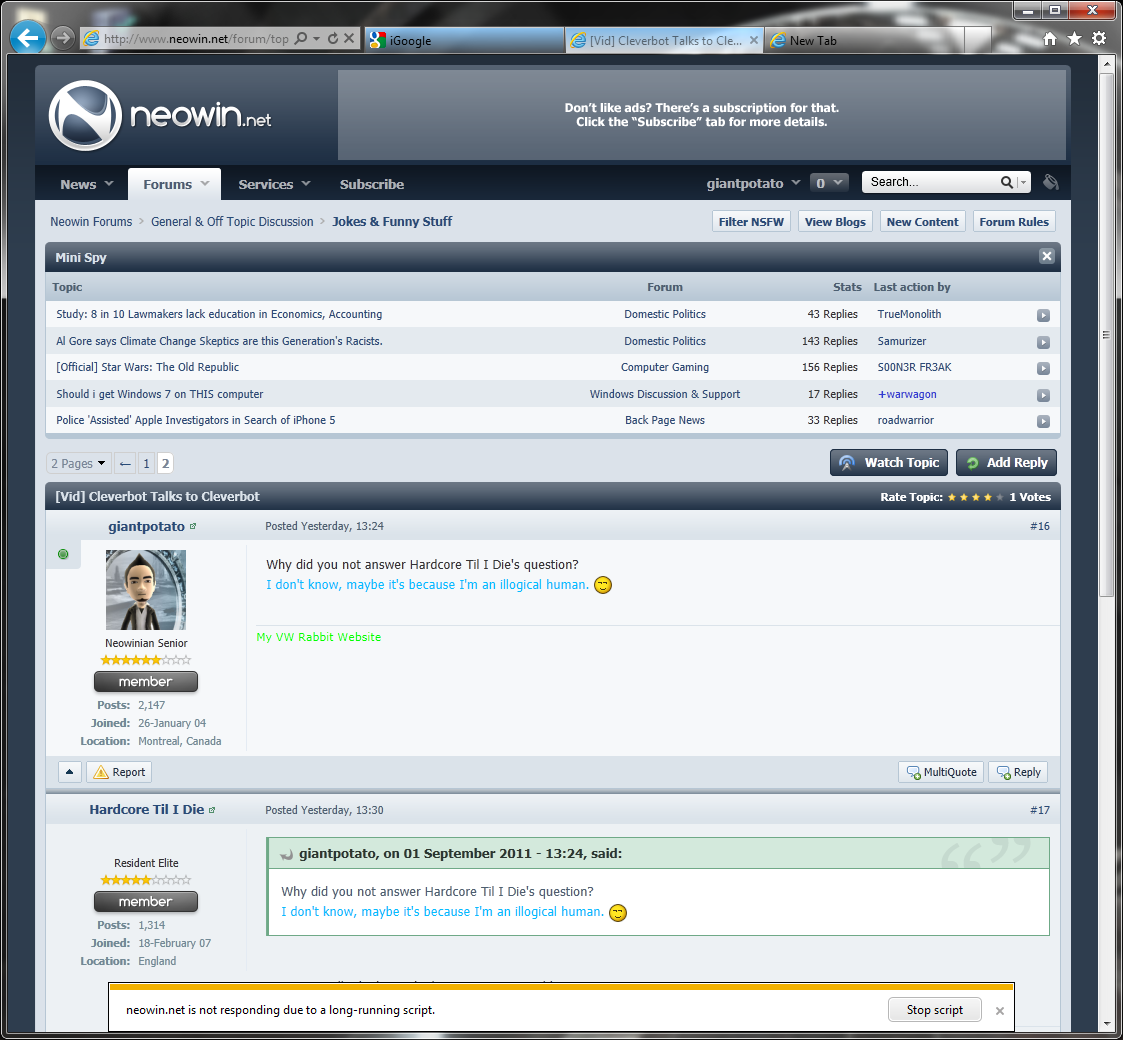Toggle Watch Topic for this thread
The image size is (1123, 1040).
[888, 462]
